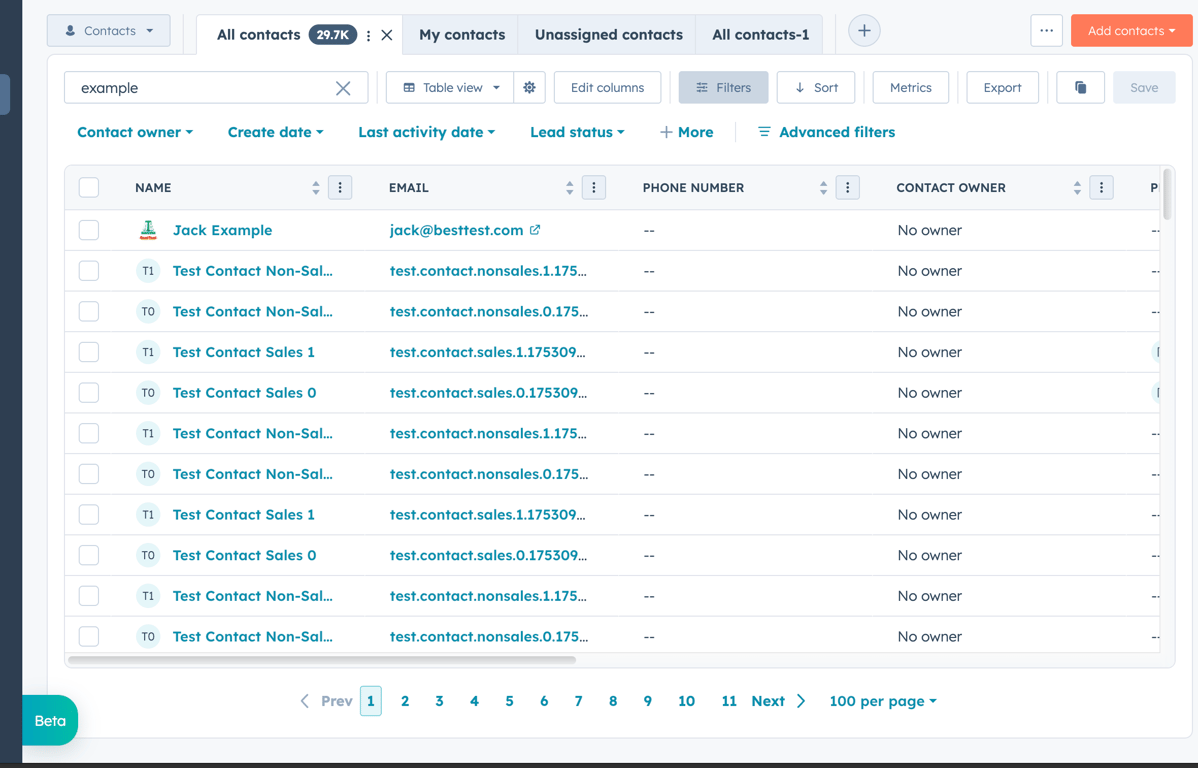Viewport: 1198px width, 768px height.
Task: Open PHONE NUMBER column options menu
Action: click(847, 187)
